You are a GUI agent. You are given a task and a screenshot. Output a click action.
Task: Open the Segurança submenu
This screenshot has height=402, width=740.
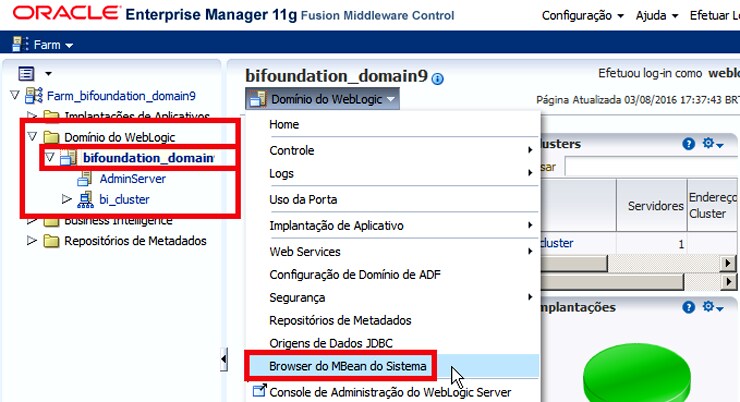pyautogui.click(x=393, y=298)
